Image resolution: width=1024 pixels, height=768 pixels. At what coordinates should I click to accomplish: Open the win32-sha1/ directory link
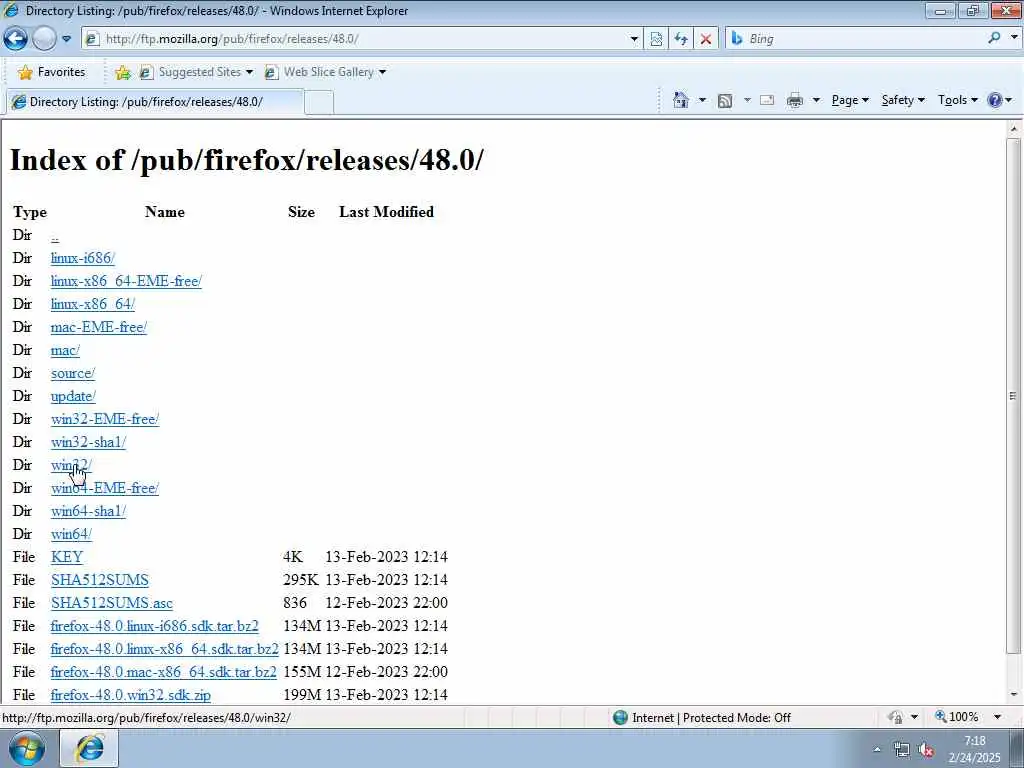point(88,442)
